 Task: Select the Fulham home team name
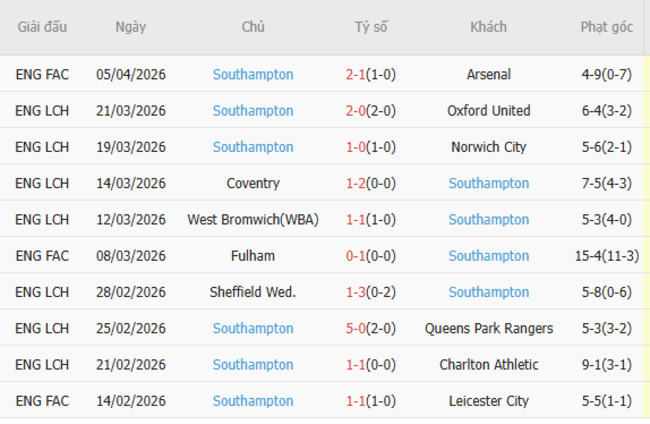click(x=253, y=256)
